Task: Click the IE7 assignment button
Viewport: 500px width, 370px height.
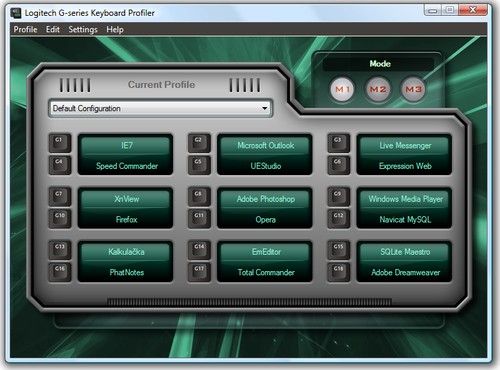Action: (126, 145)
